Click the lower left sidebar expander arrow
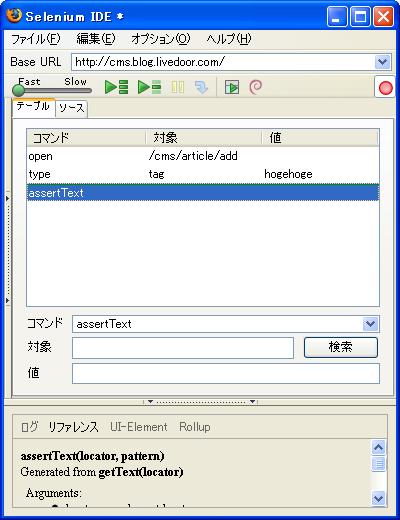This screenshot has height=520, width=400. pyautogui.click(x=7, y=301)
